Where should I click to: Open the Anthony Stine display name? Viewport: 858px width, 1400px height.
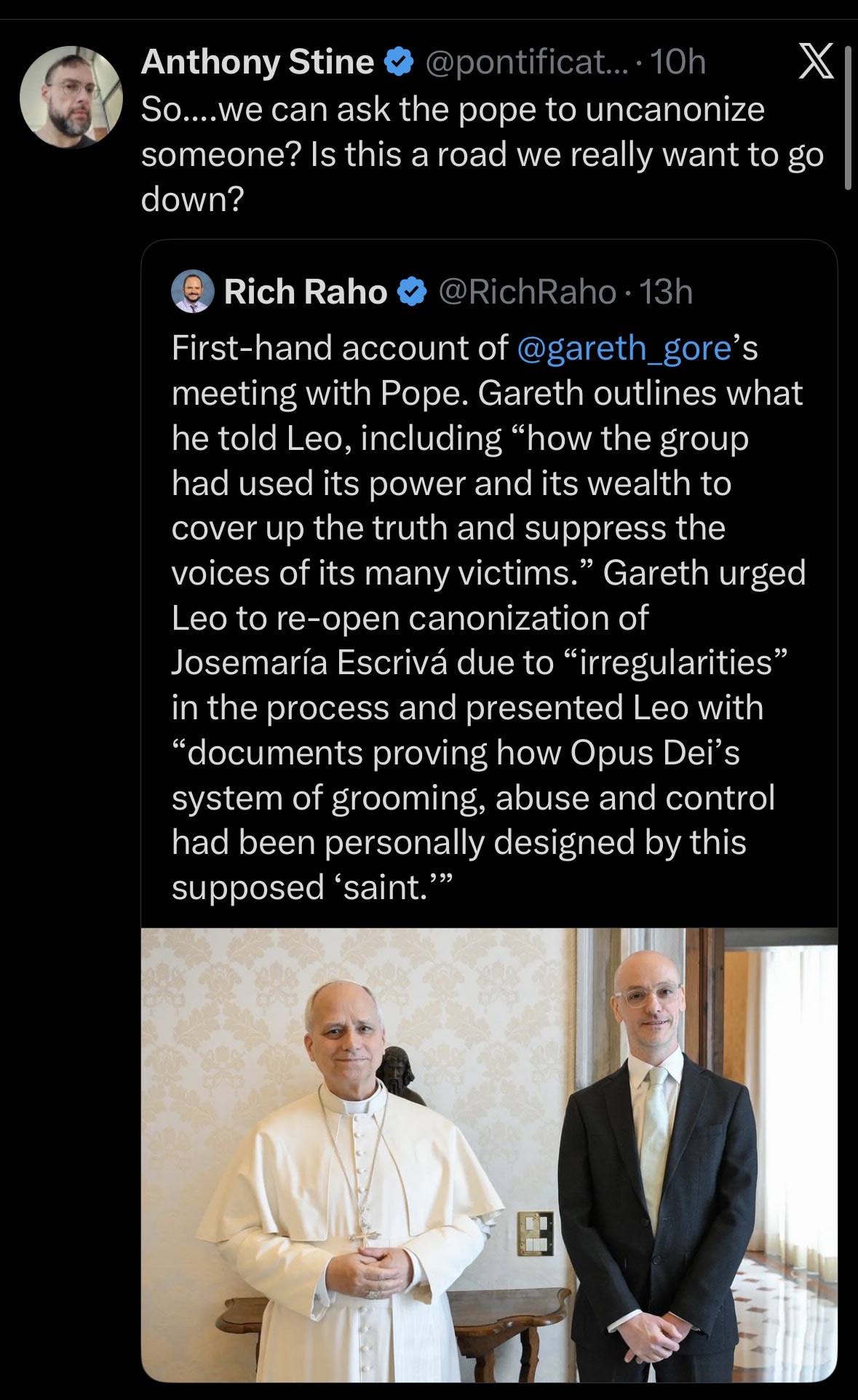pyautogui.click(x=258, y=63)
